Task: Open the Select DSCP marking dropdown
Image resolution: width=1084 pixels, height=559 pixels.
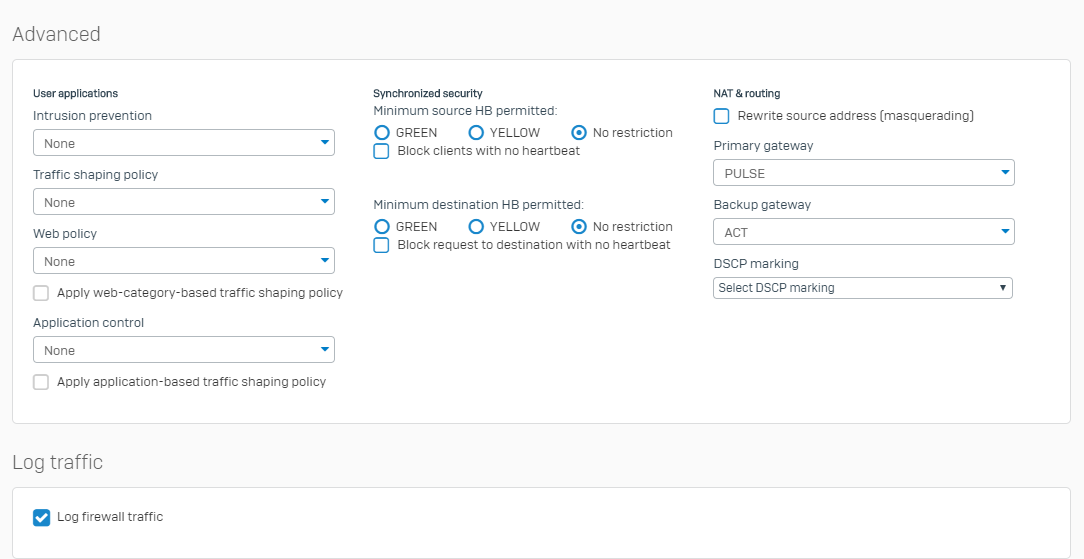Action: (862, 288)
